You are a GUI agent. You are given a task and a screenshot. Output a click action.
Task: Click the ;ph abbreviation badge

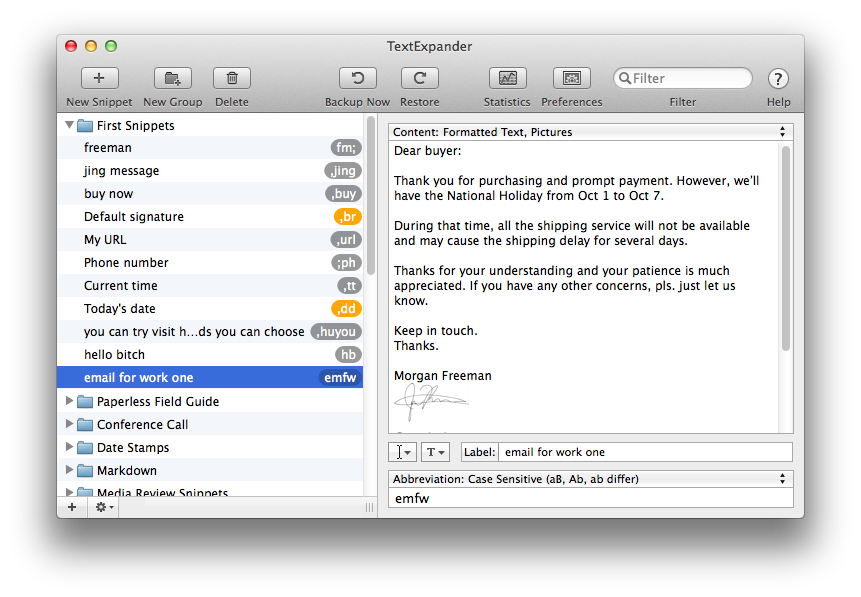(346, 263)
